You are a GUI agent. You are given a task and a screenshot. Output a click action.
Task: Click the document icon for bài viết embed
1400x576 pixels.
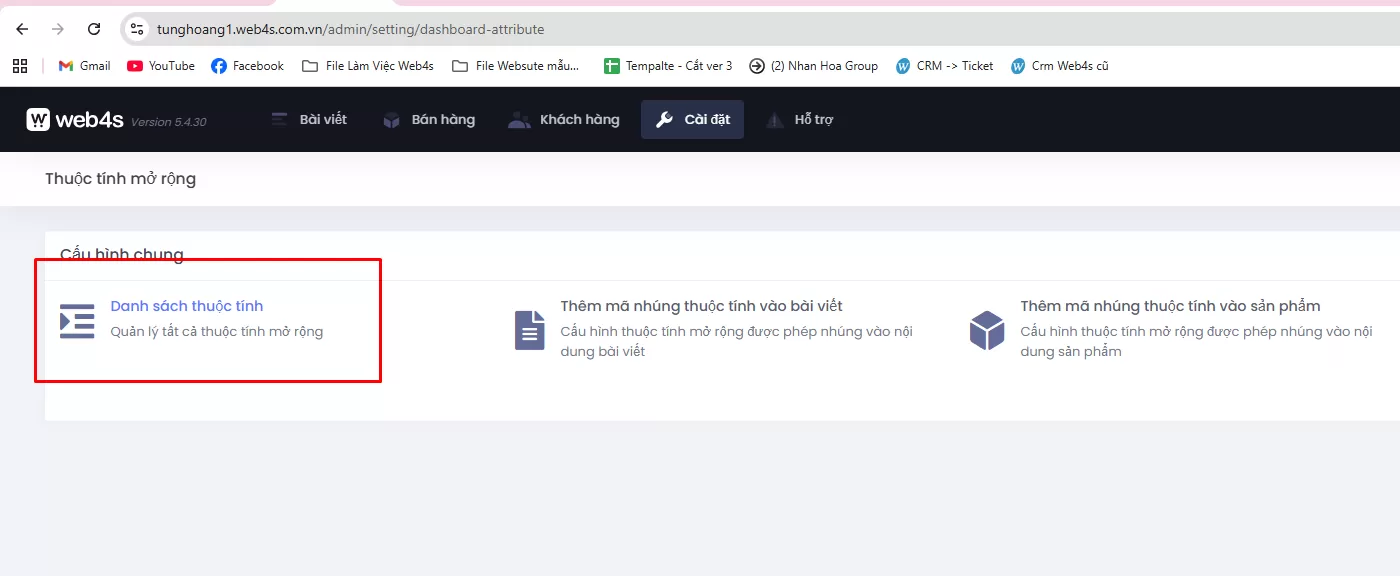(529, 330)
